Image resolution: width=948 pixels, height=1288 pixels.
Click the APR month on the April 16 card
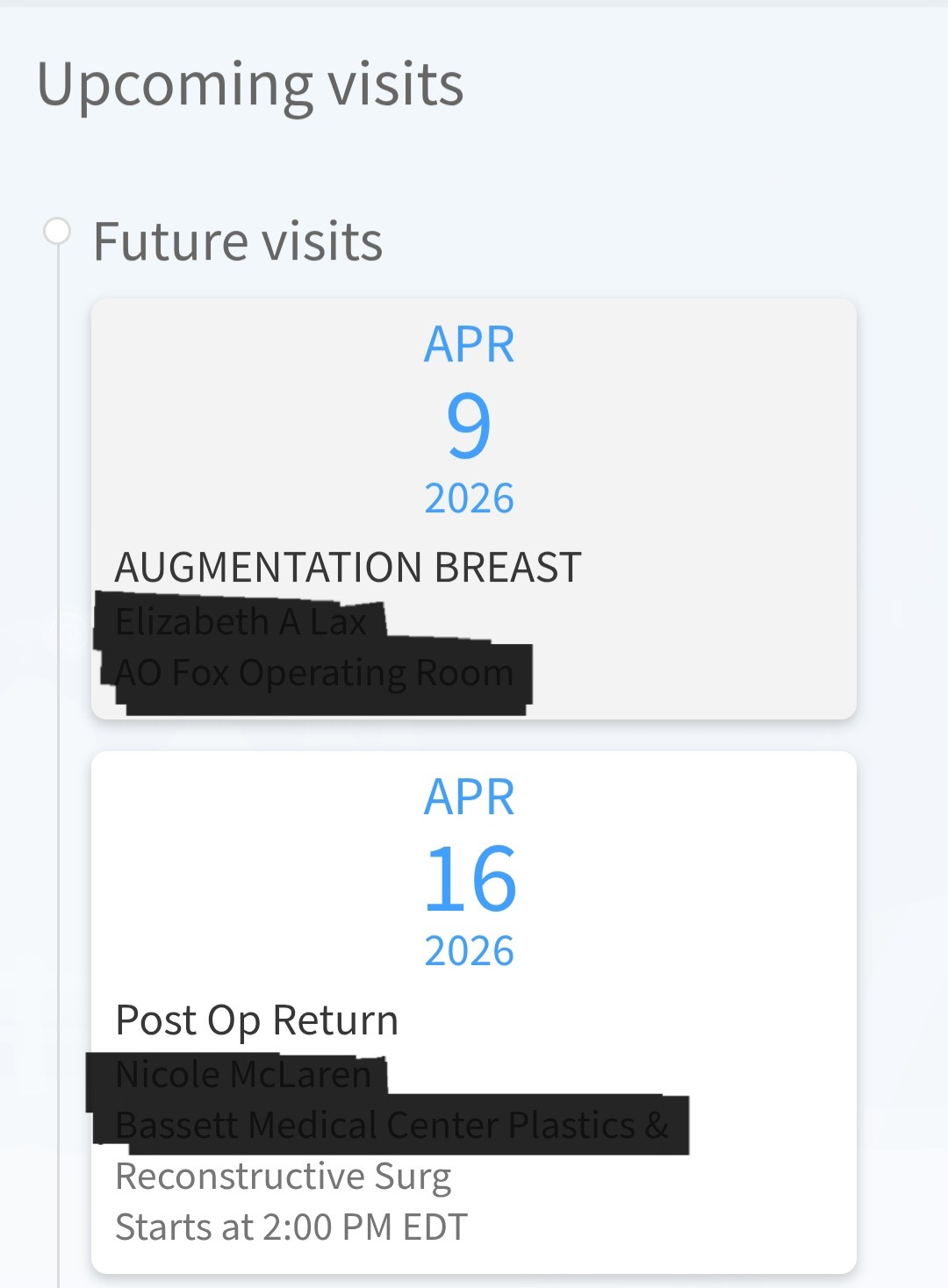click(x=470, y=798)
